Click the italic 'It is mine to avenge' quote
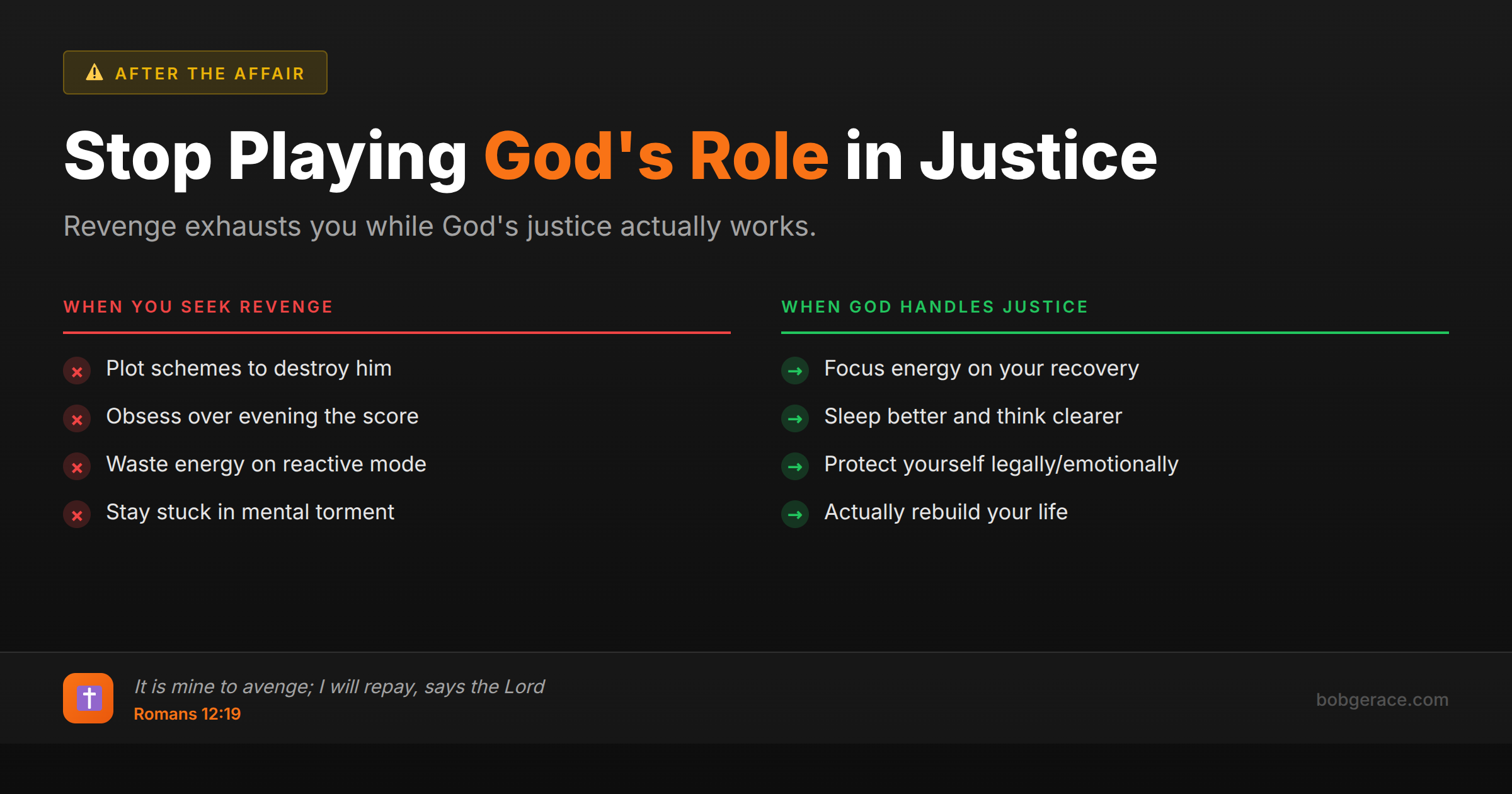Screen dimensions: 1512x794 coord(339,686)
